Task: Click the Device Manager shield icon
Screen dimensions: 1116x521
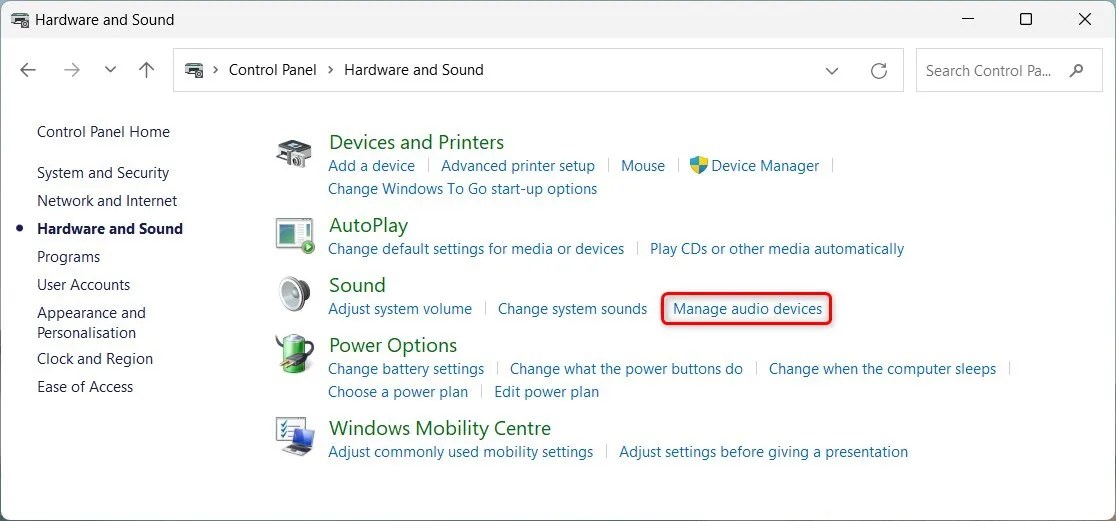Action: [699, 165]
